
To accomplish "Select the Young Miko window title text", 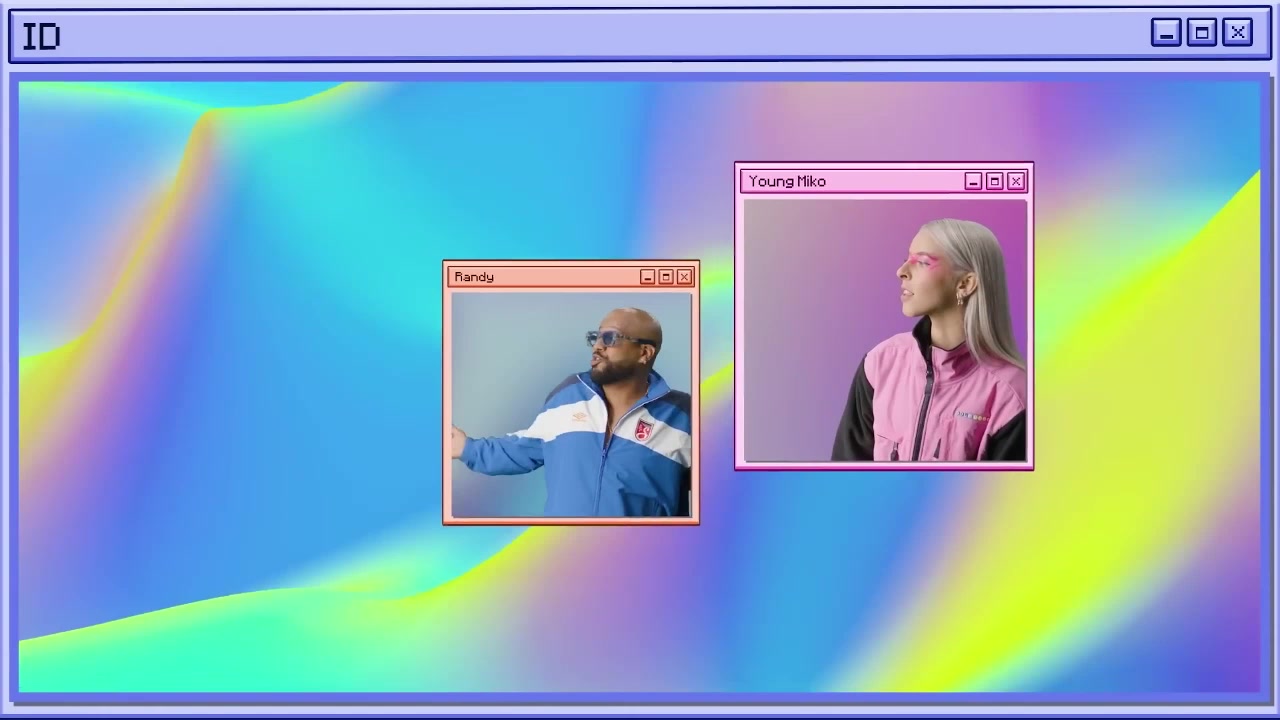I will click(787, 181).
